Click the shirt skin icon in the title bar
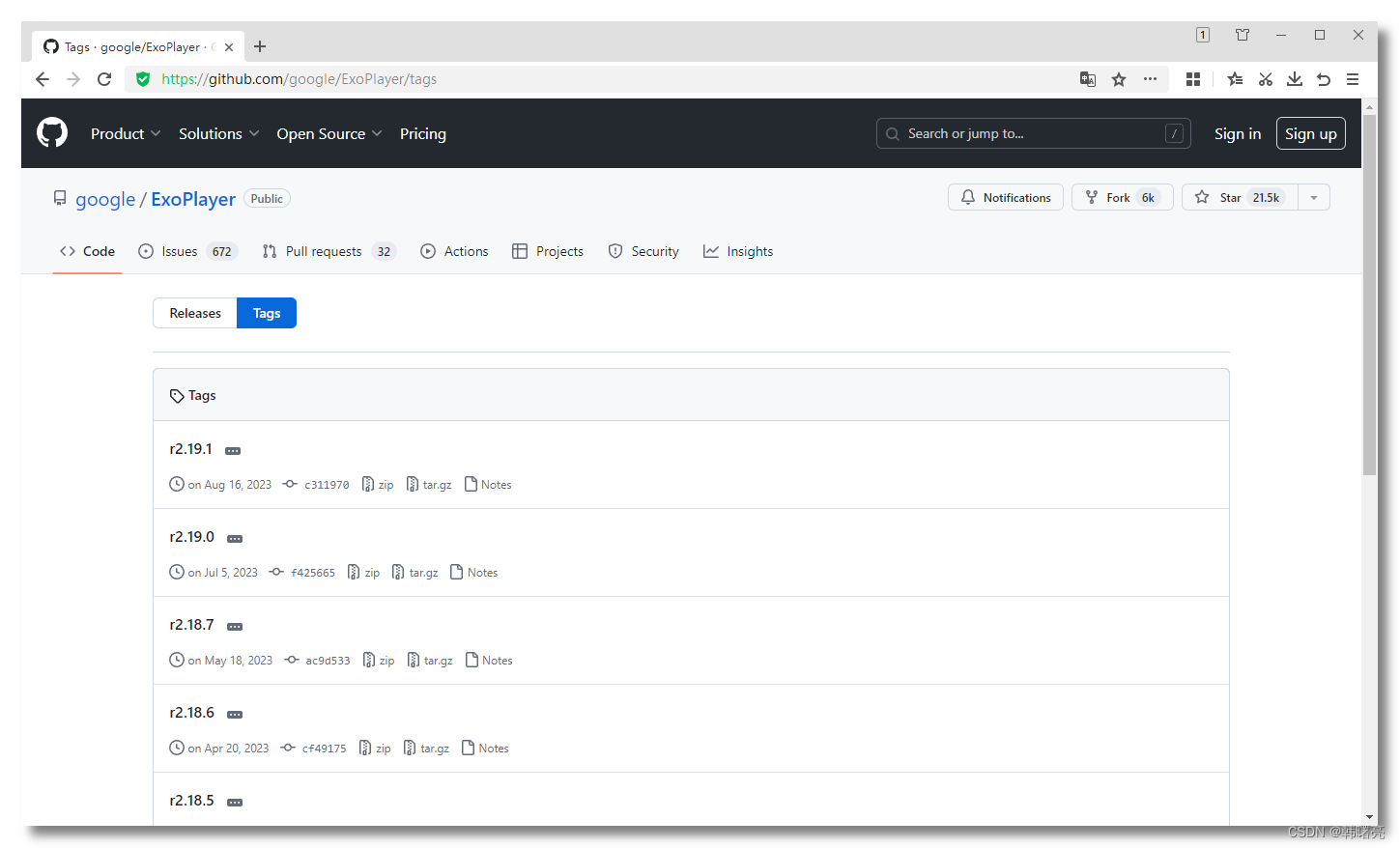 (1243, 35)
